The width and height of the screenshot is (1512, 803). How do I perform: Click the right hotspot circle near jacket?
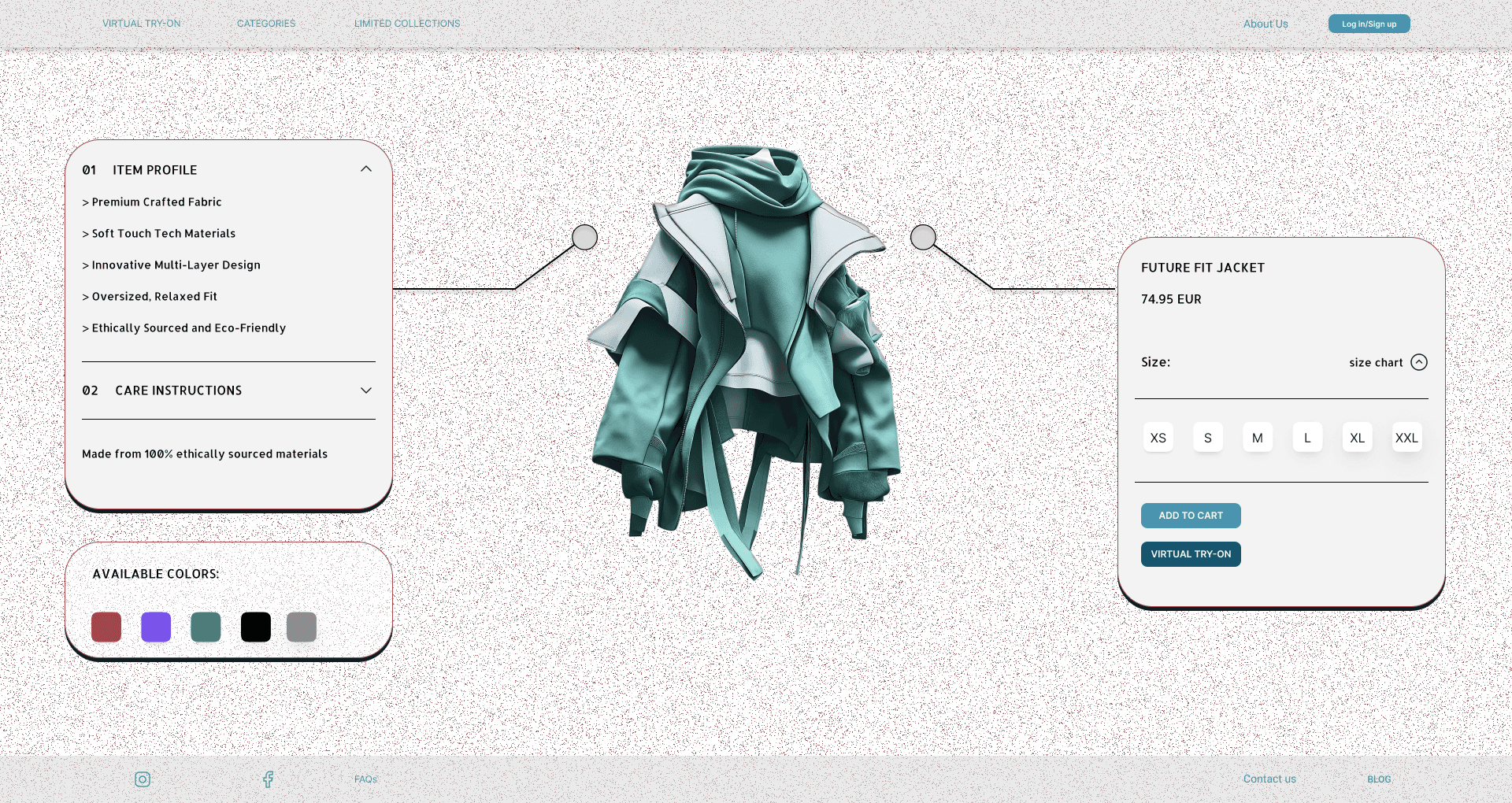(x=923, y=237)
